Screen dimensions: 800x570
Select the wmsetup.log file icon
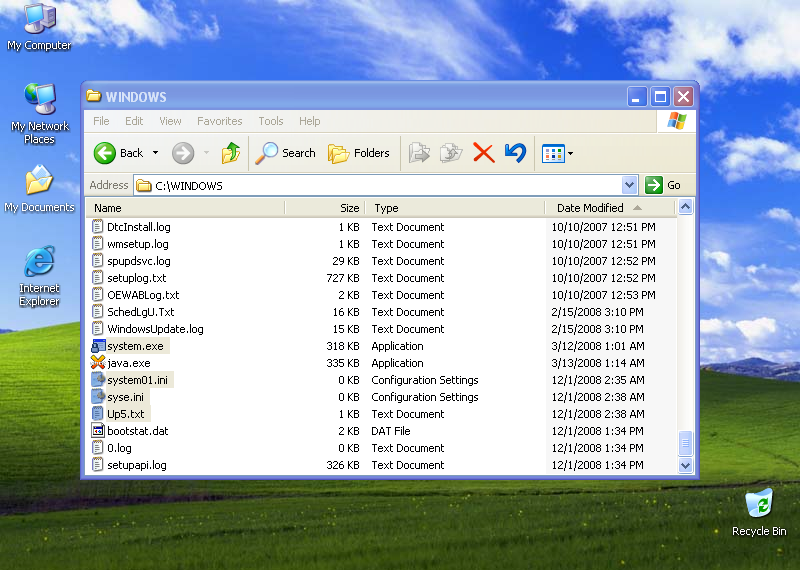point(97,243)
